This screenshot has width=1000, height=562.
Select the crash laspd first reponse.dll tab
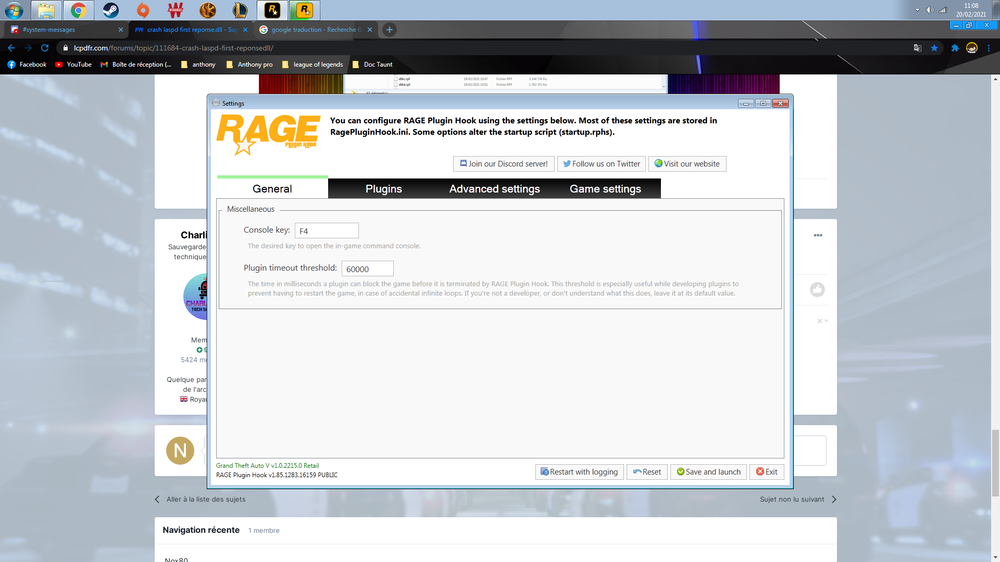189,29
